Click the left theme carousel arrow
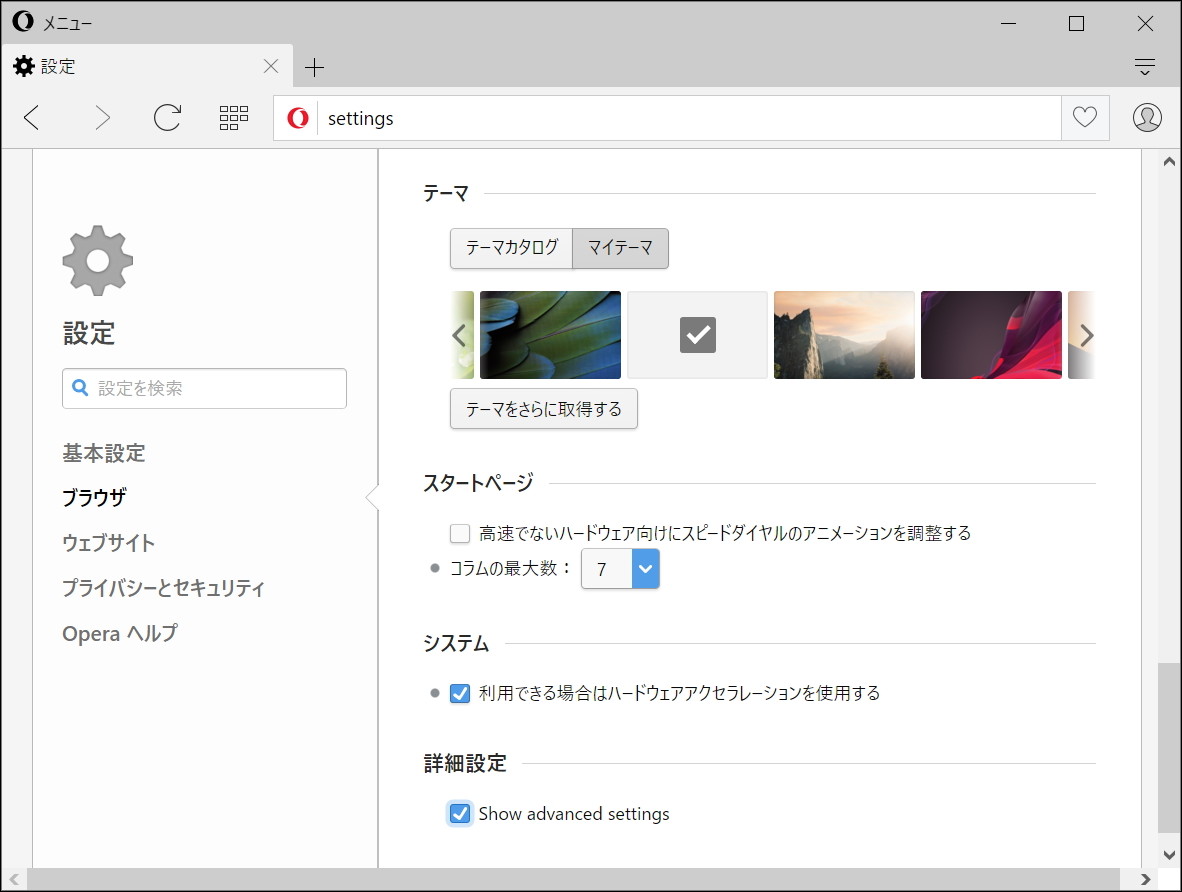This screenshot has width=1182, height=892. 459,335
